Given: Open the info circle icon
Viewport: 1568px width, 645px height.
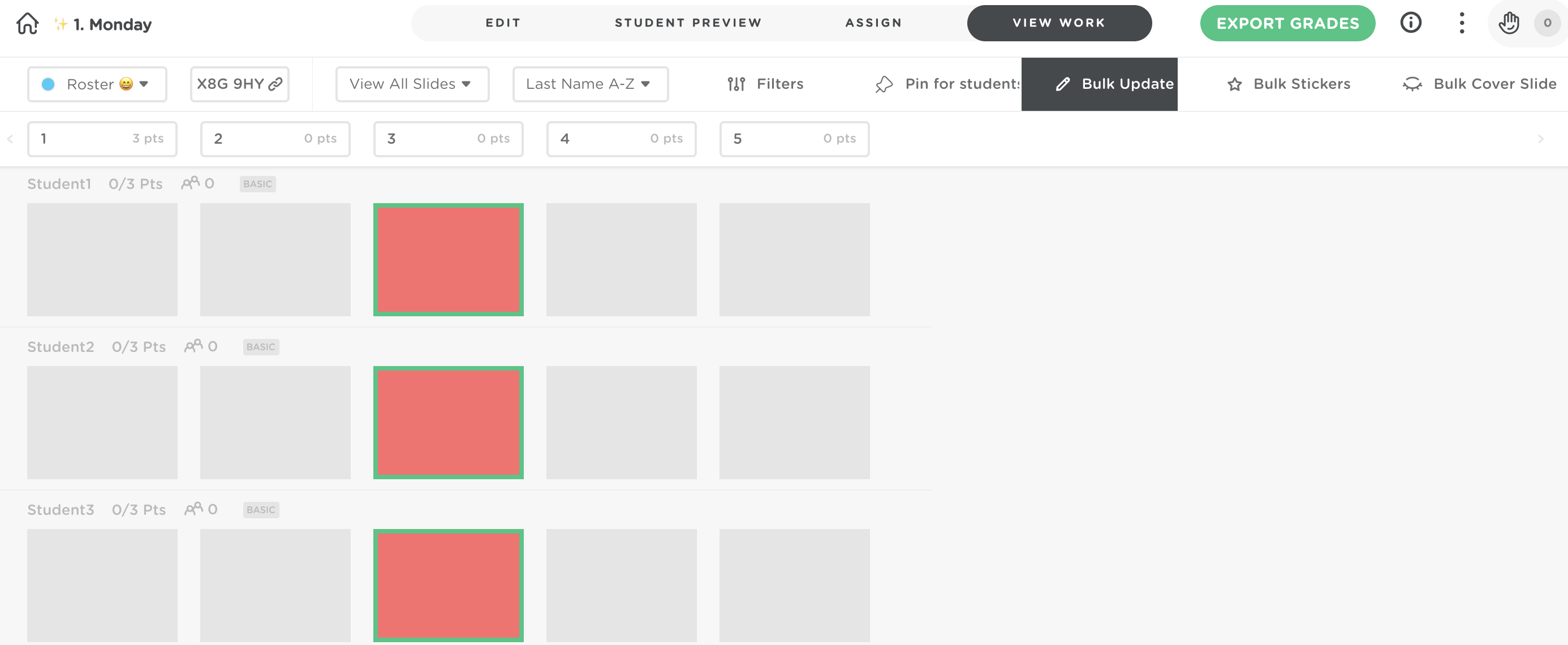Looking at the screenshot, I should (1410, 23).
